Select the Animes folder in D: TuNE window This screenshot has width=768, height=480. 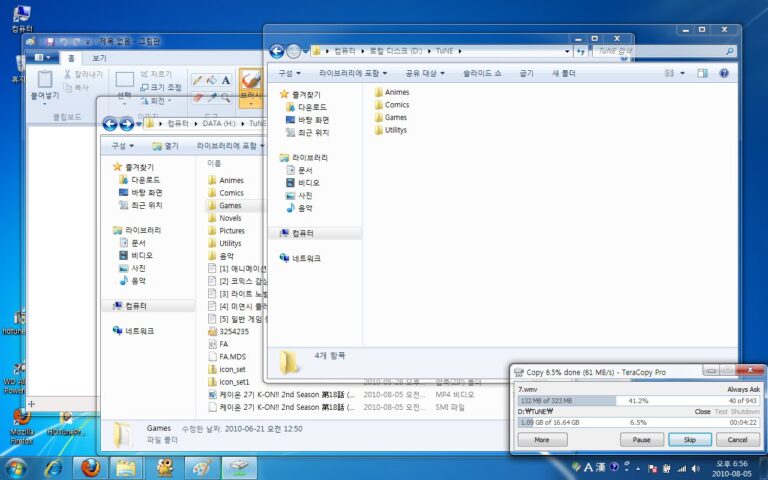pos(392,92)
